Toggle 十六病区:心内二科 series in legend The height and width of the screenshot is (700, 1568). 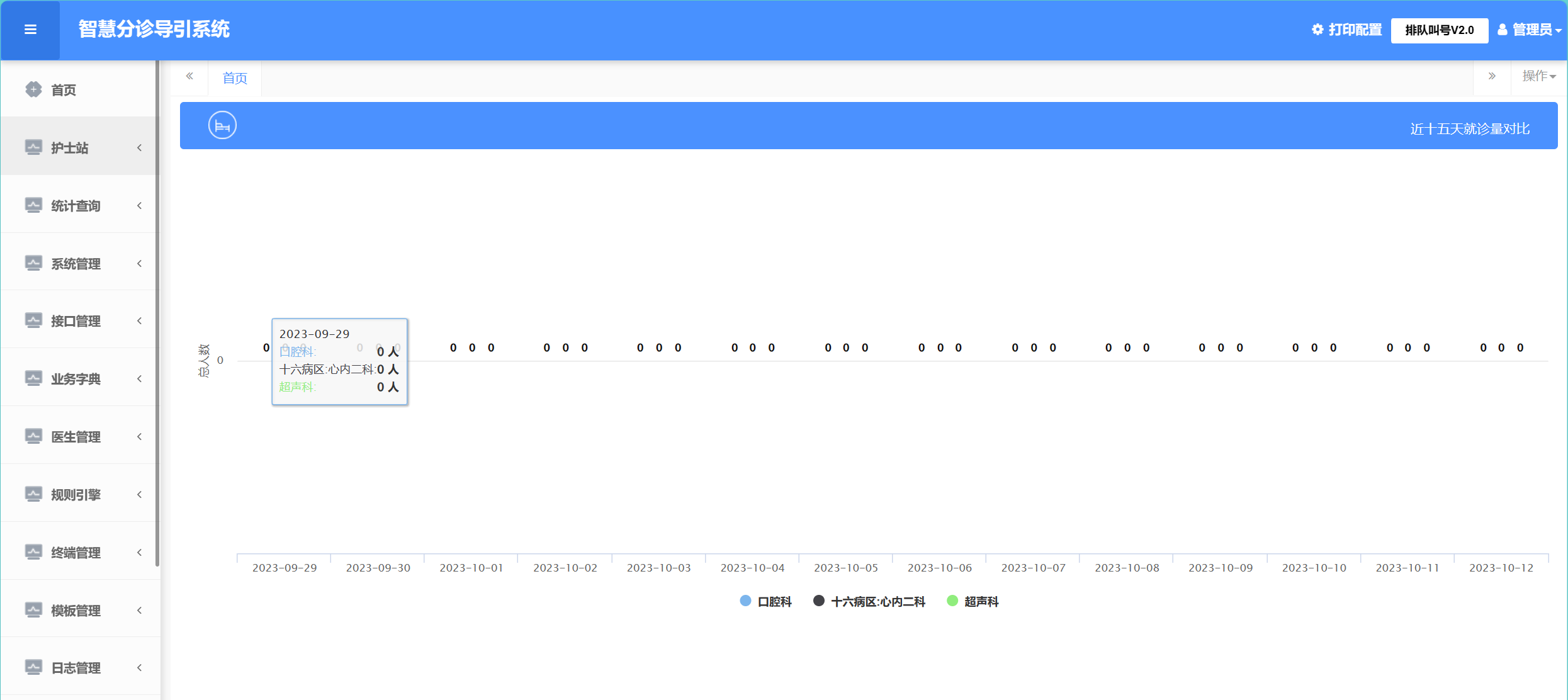869,601
